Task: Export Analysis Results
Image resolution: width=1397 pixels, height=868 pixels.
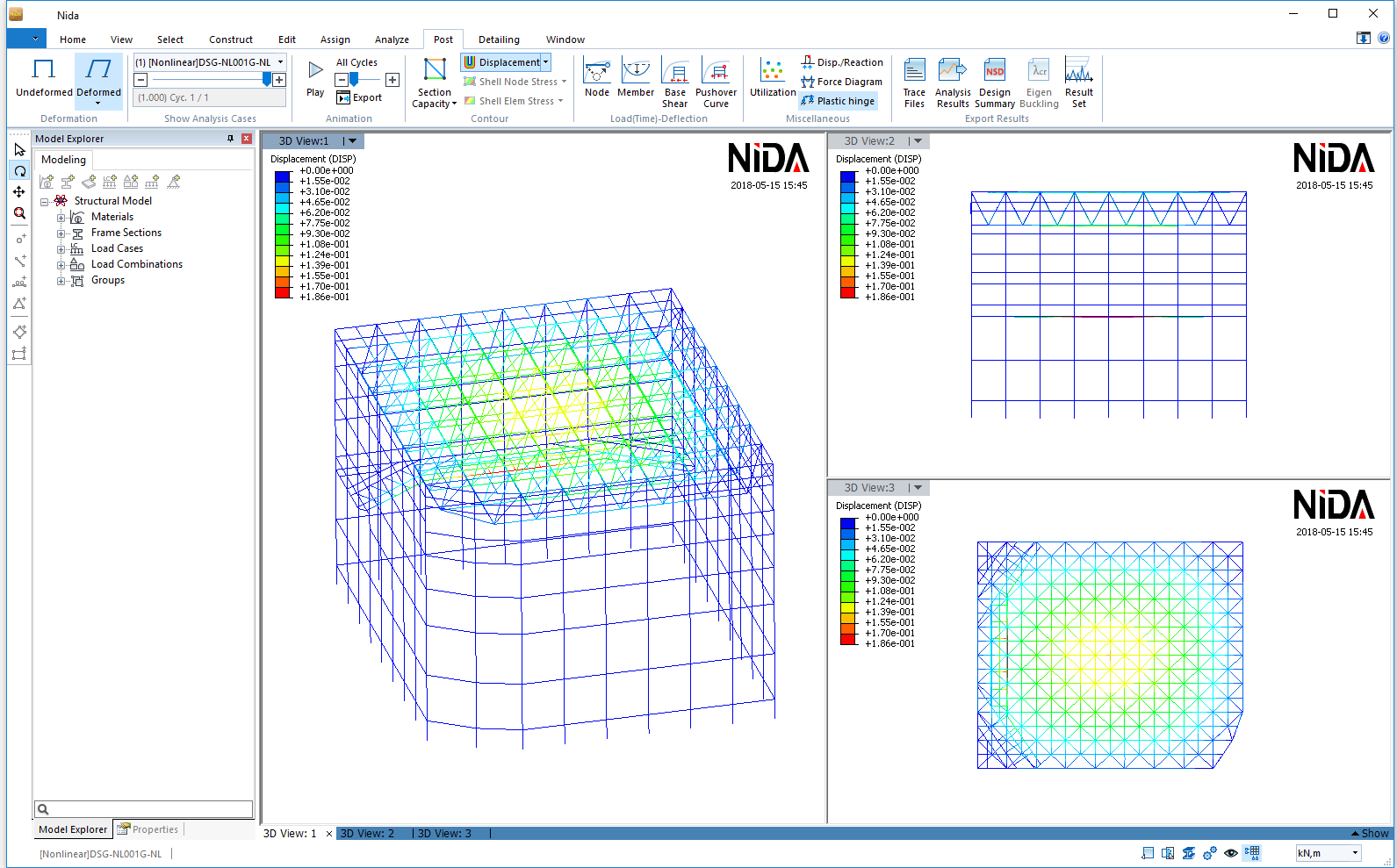Action: [x=953, y=84]
